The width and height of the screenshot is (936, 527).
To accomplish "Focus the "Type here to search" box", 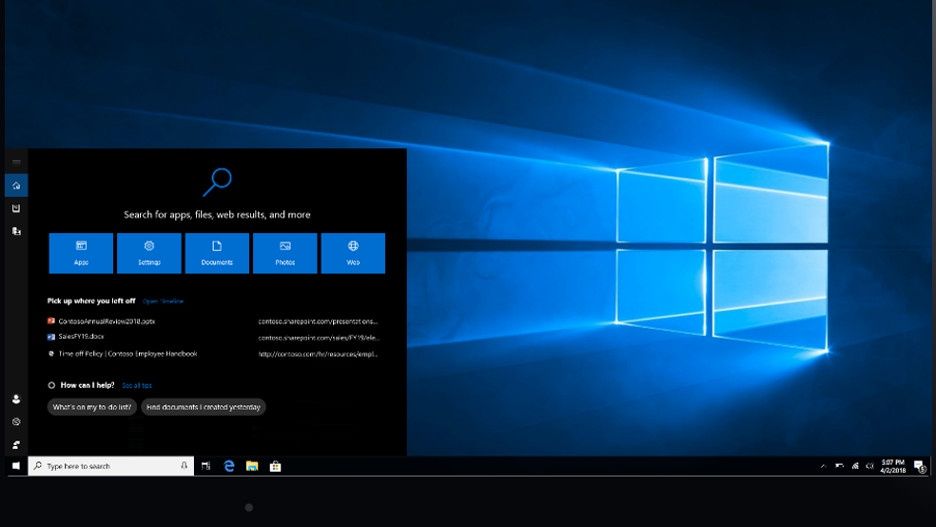I will 111,466.
